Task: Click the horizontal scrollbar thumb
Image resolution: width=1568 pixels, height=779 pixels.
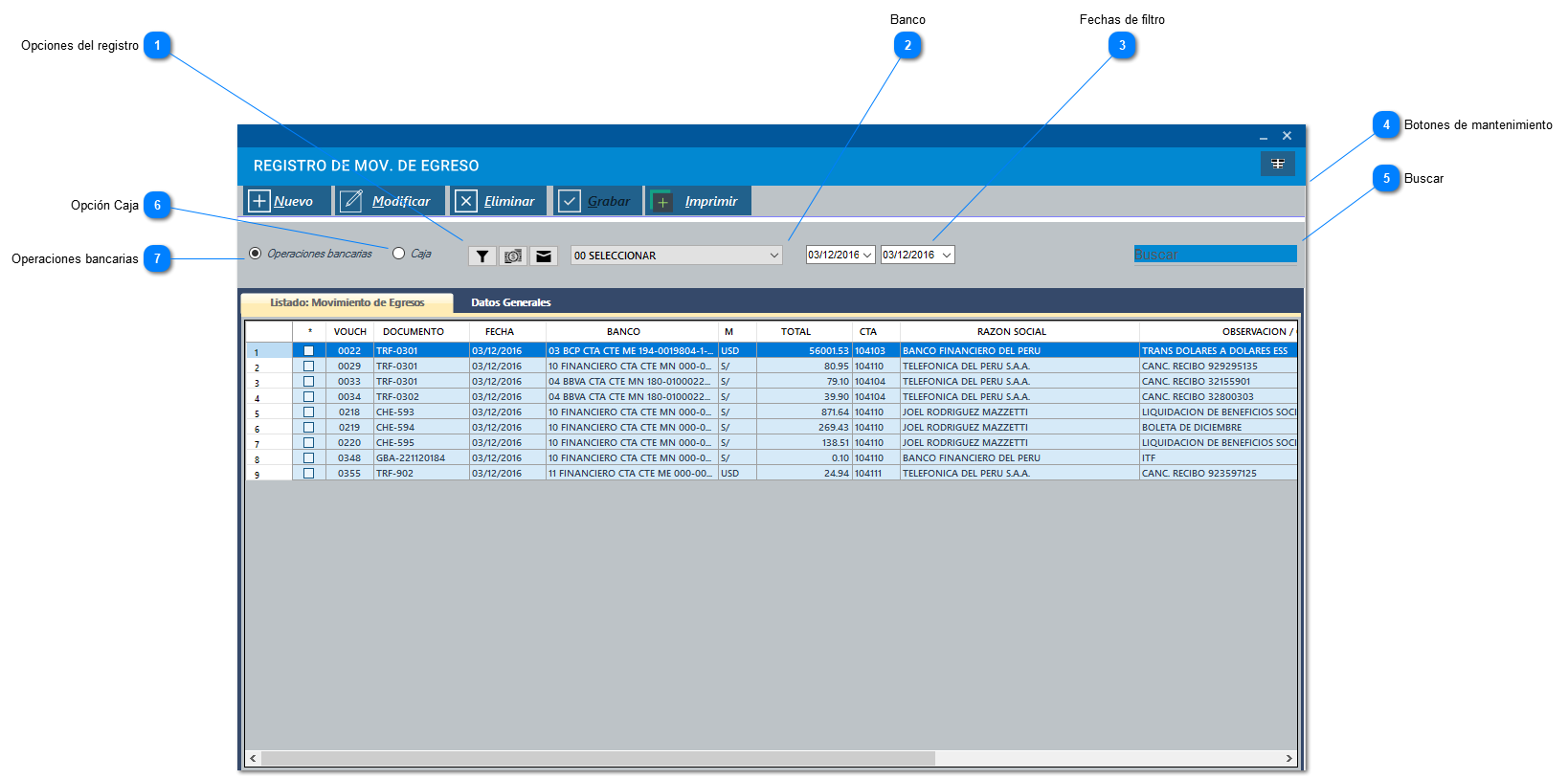Action: point(598,758)
